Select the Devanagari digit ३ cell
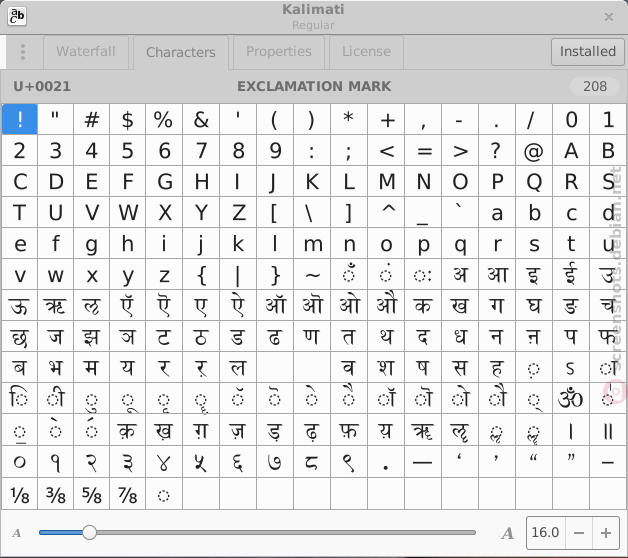 [128, 462]
